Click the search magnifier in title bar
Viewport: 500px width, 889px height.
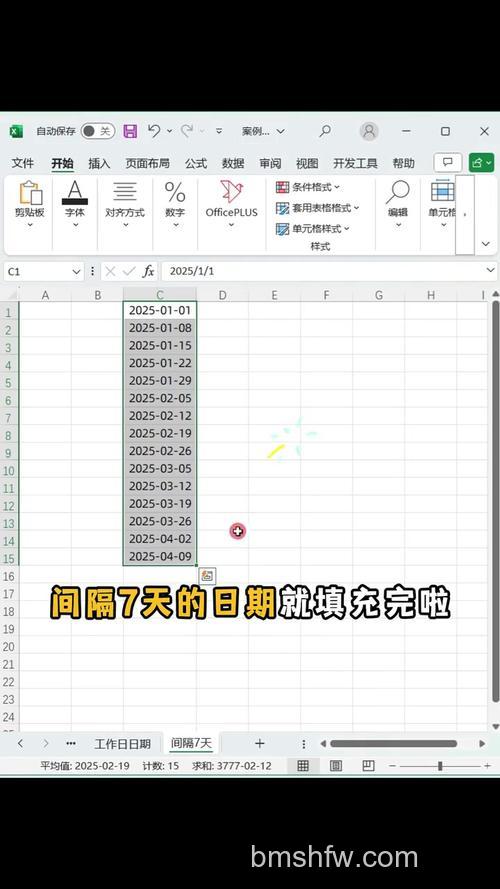click(325, 131)
